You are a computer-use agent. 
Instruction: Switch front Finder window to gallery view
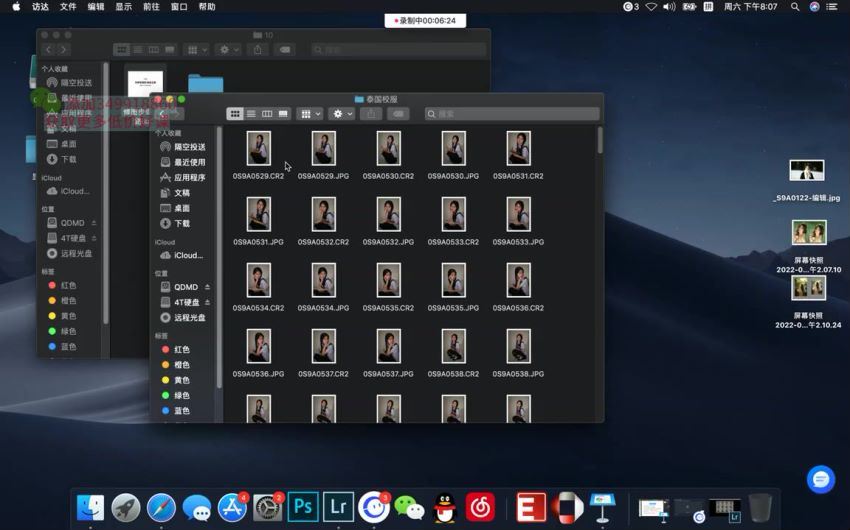[283, 114]
